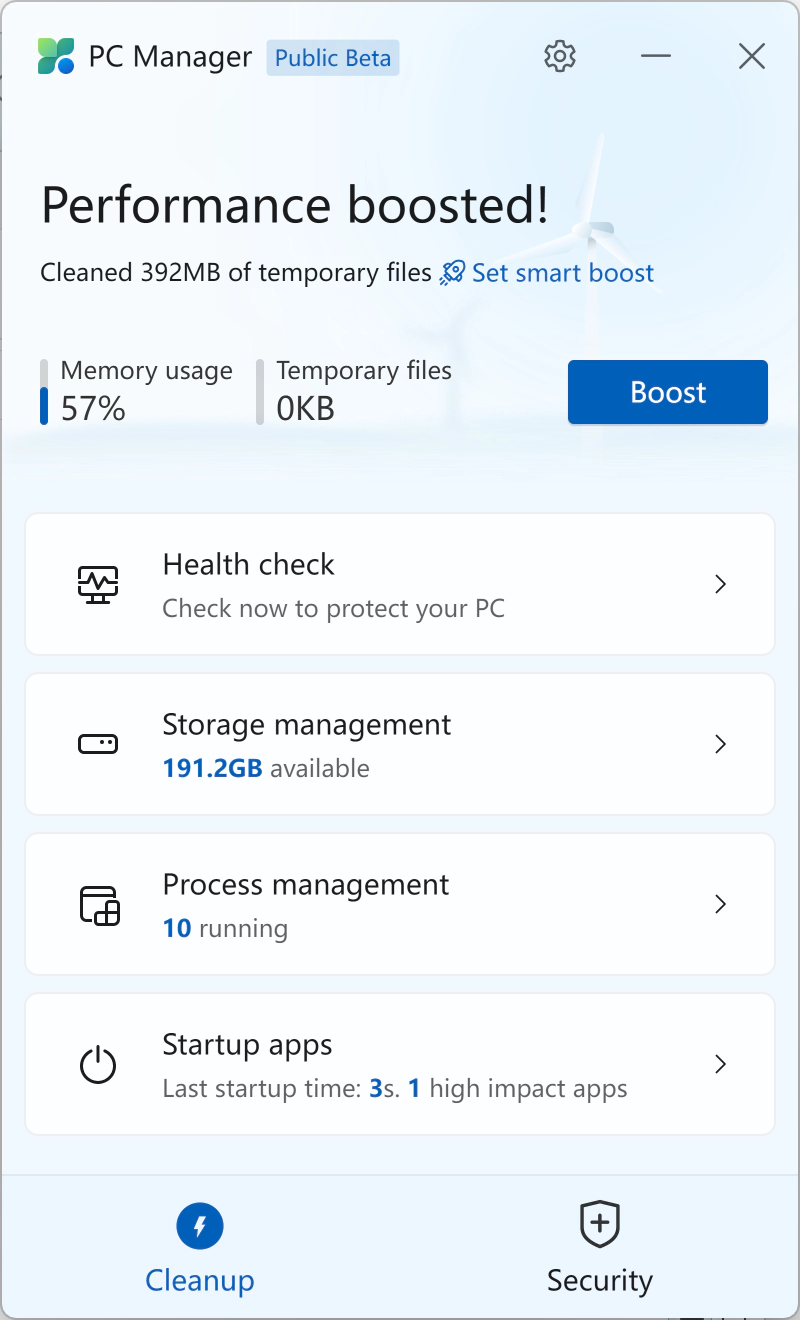Open the Health check card title
Image resolution: width=800 pixels, height=1320 pixels.
click(x=249, y=565)
